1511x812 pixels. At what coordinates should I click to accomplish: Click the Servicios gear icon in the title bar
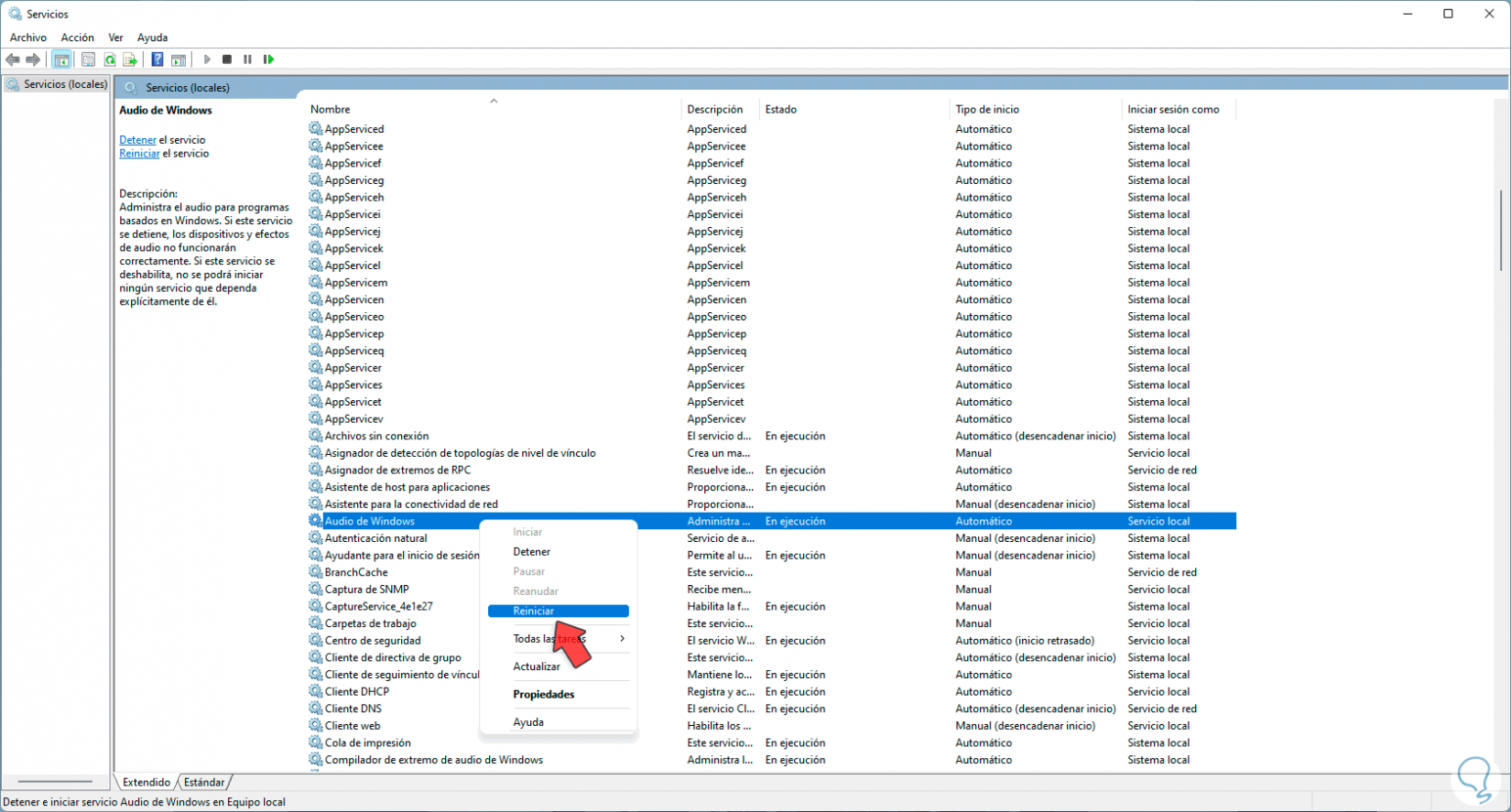click(x=15, y=14)
